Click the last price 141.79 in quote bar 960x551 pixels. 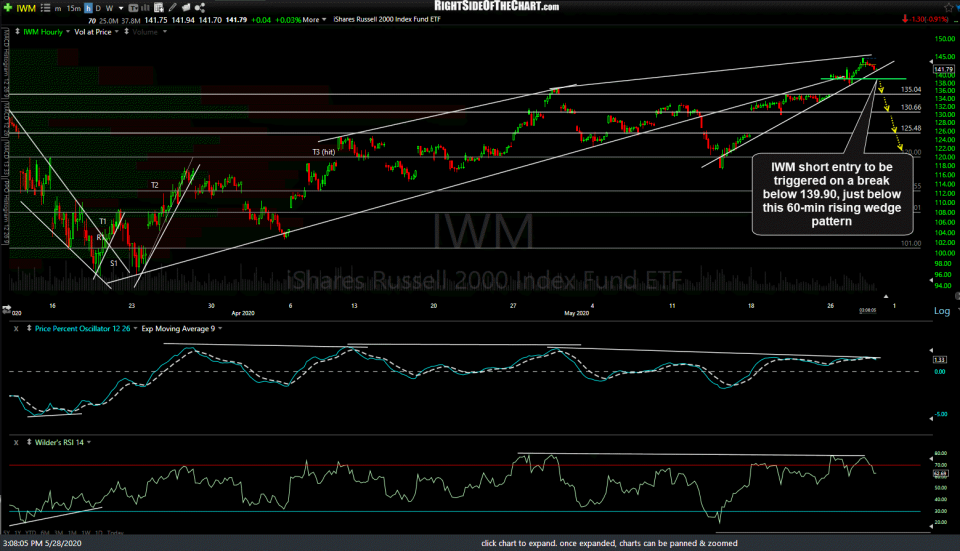[x=236, y=20]
